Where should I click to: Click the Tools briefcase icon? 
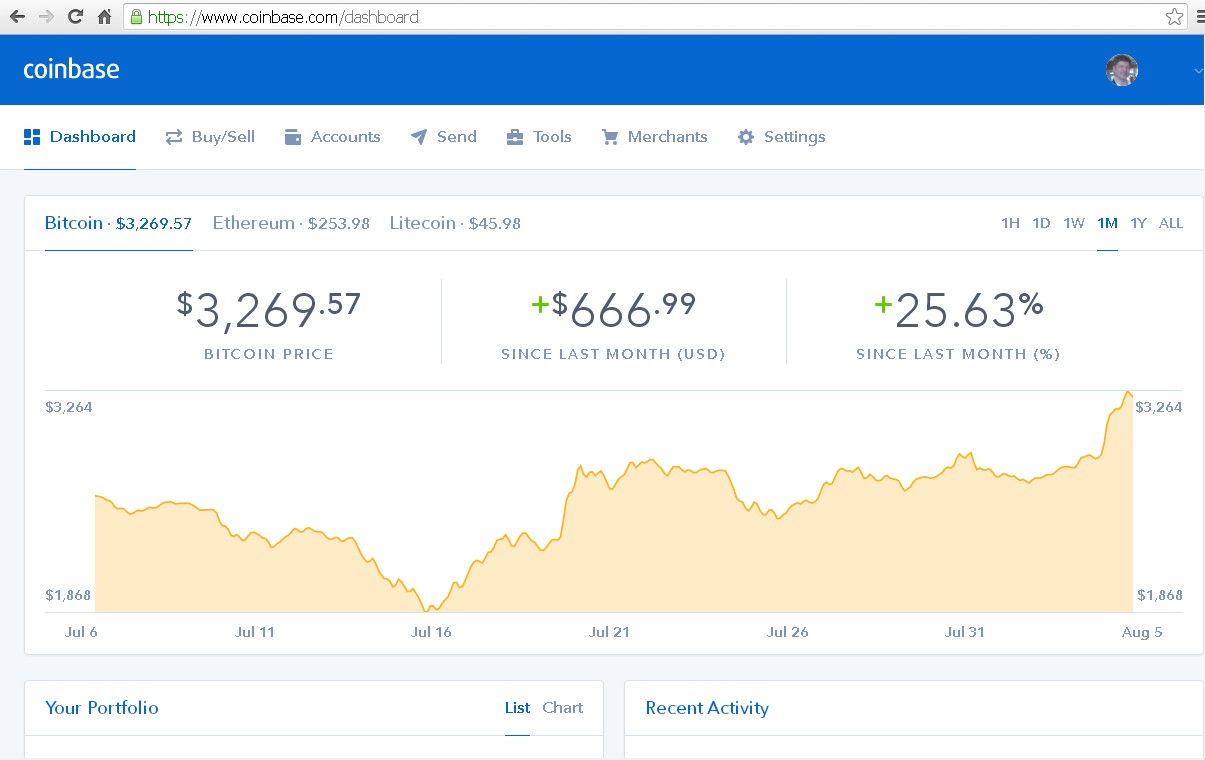point(515,137)
